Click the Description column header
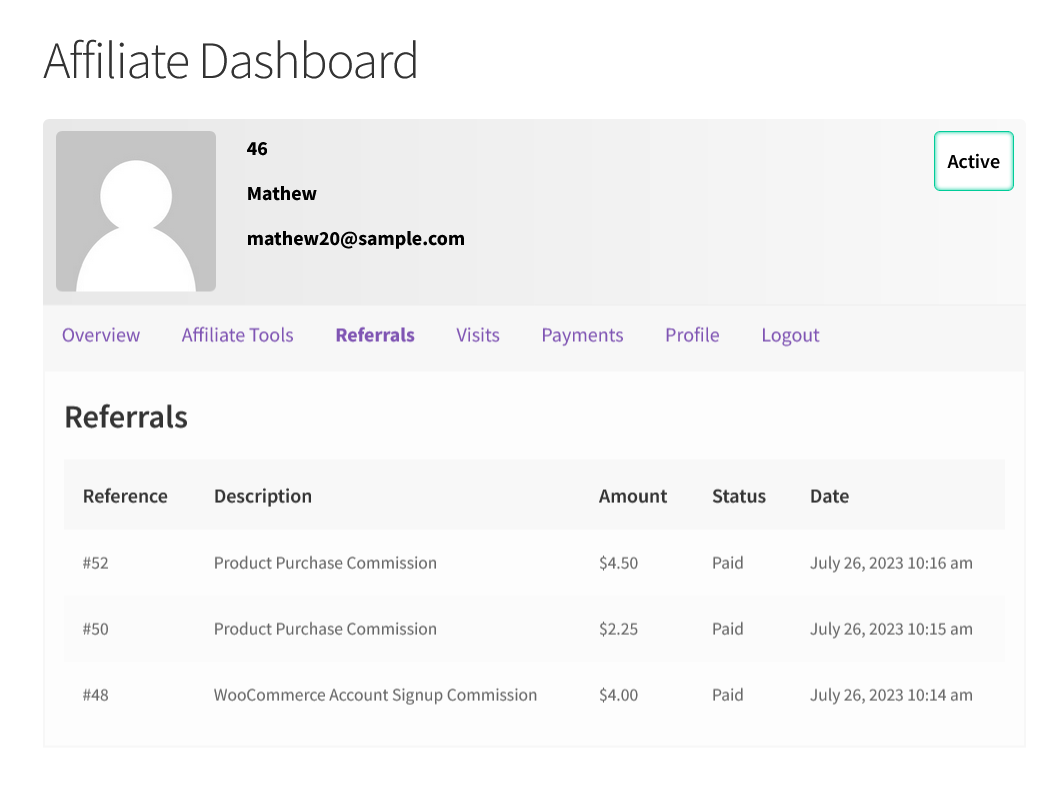This screenshot has width=1053, height=789. (x=262, y=495)
